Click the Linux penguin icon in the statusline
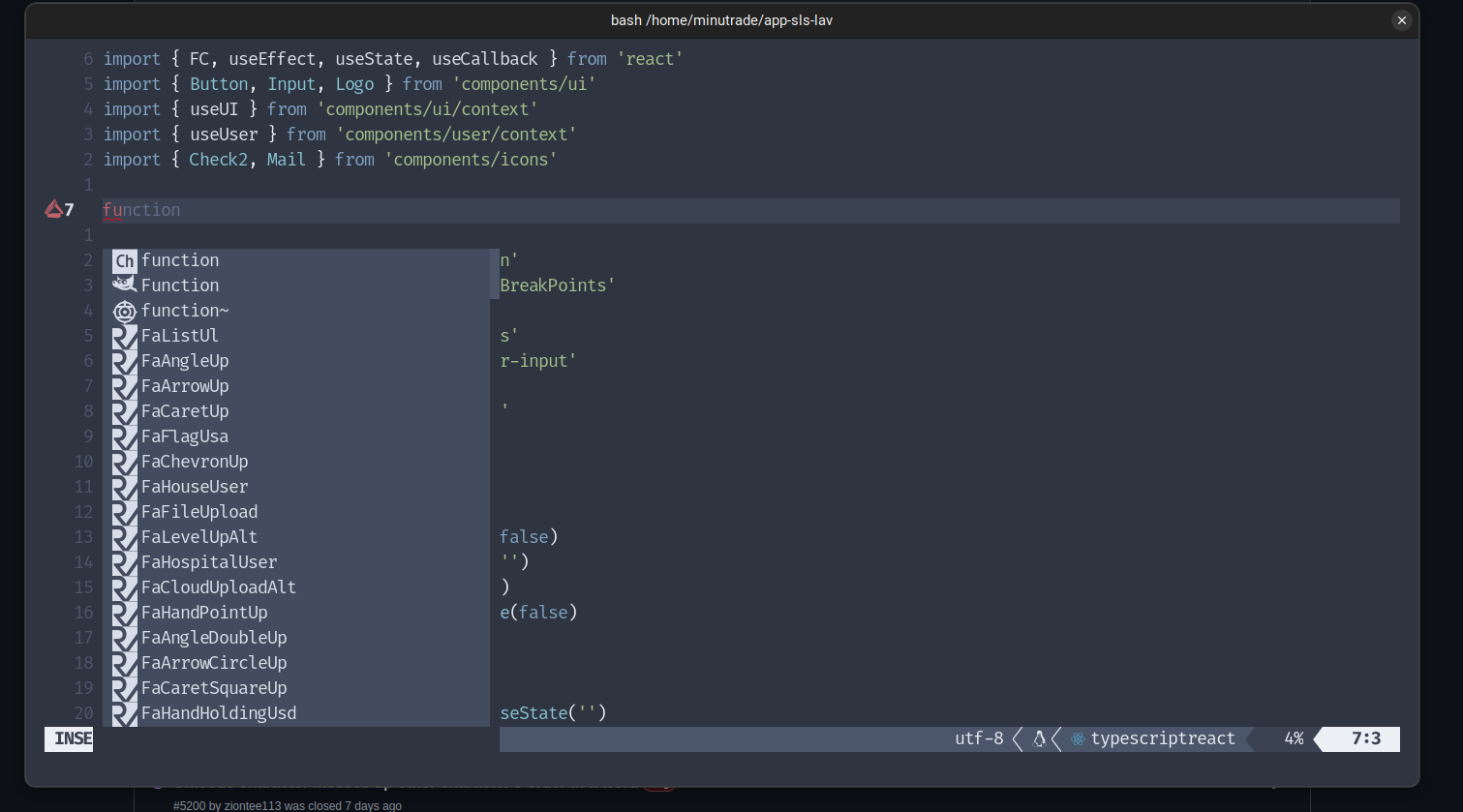The width and height of the screenshot is (1463, 812). click(1038, 738)
